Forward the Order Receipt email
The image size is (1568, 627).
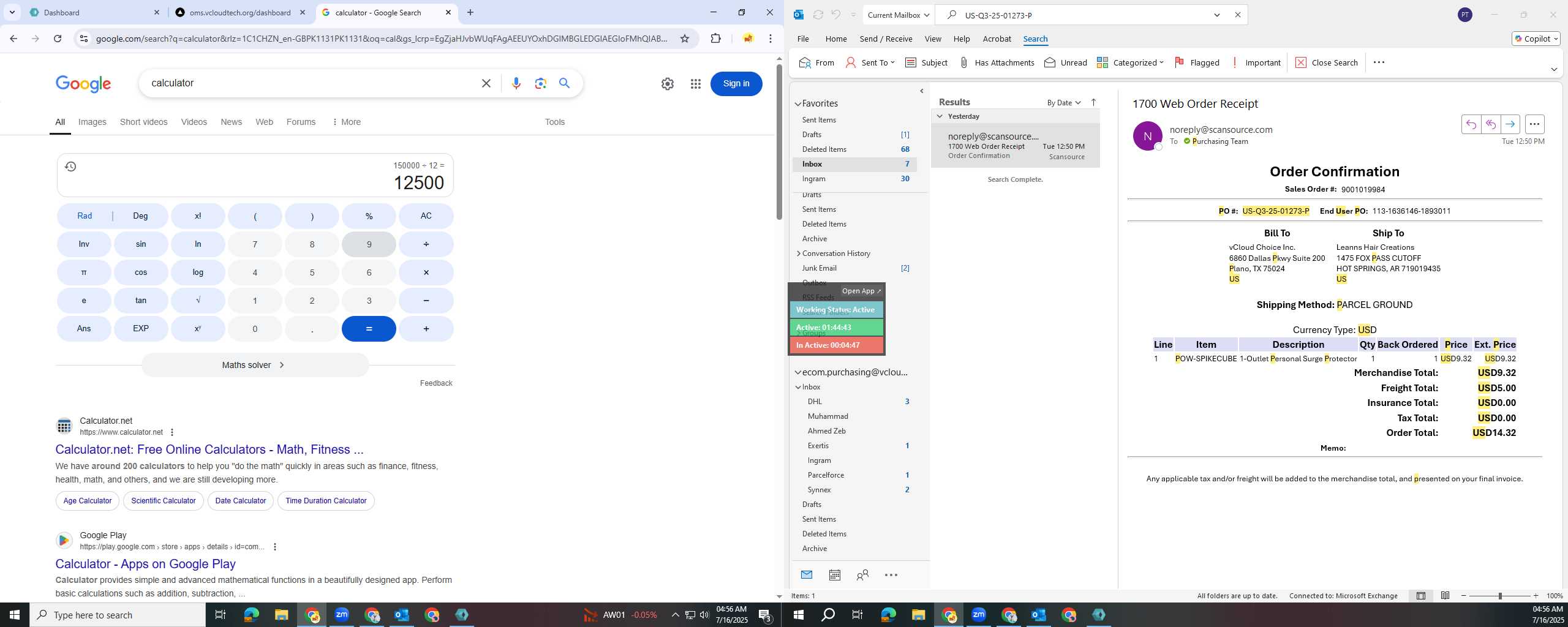point(1510,124)
